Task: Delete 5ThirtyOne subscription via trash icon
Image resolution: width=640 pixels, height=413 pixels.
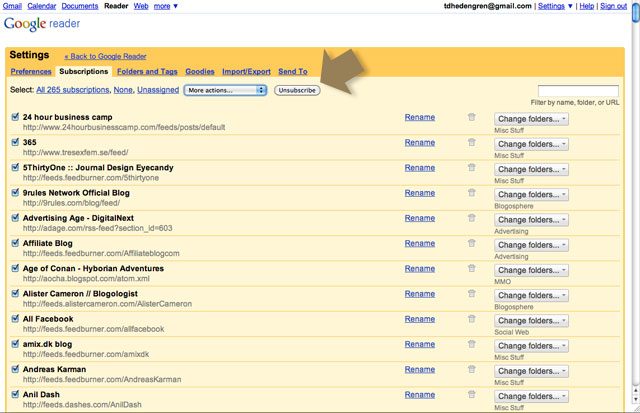Action: pos(471,168)
